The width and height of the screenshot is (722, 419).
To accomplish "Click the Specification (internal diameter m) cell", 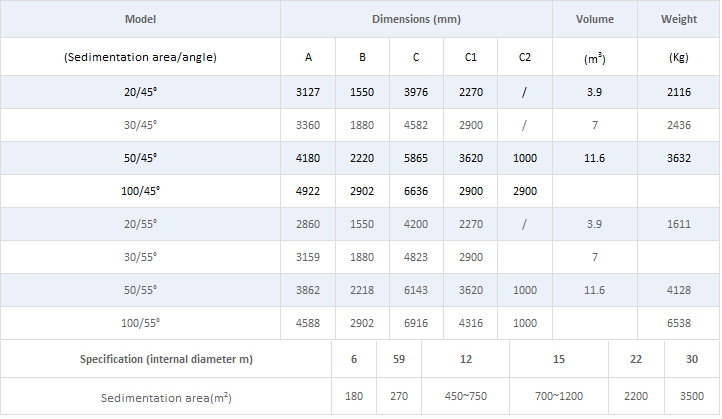I will click(x=166, y=359).
